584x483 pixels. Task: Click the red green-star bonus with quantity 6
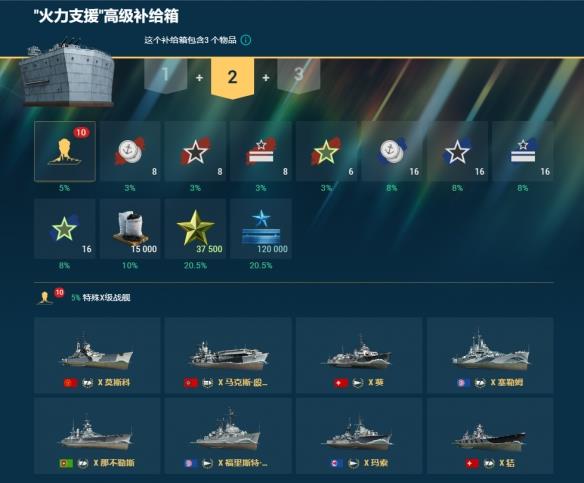coord(326,151)
